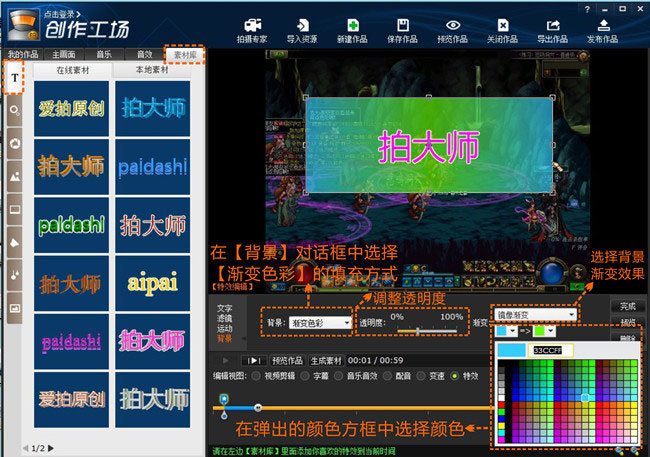Enable the 特效 radio option
This screenshot has width=650, height=457.
pyautogui.click(x=455, y=376)
